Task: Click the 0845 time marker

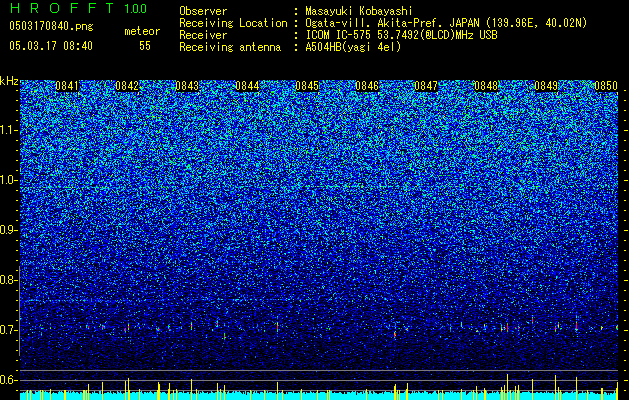Action: [307, 86]
